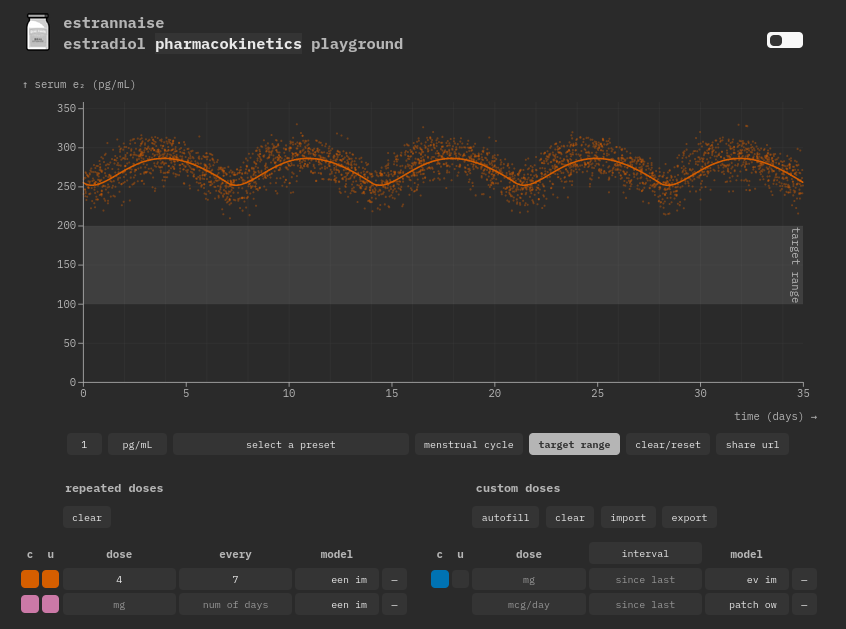Viewport: 846px width, 629px height.
Task: Toggle the pink curve box in column c
Action: click(30, 604)
